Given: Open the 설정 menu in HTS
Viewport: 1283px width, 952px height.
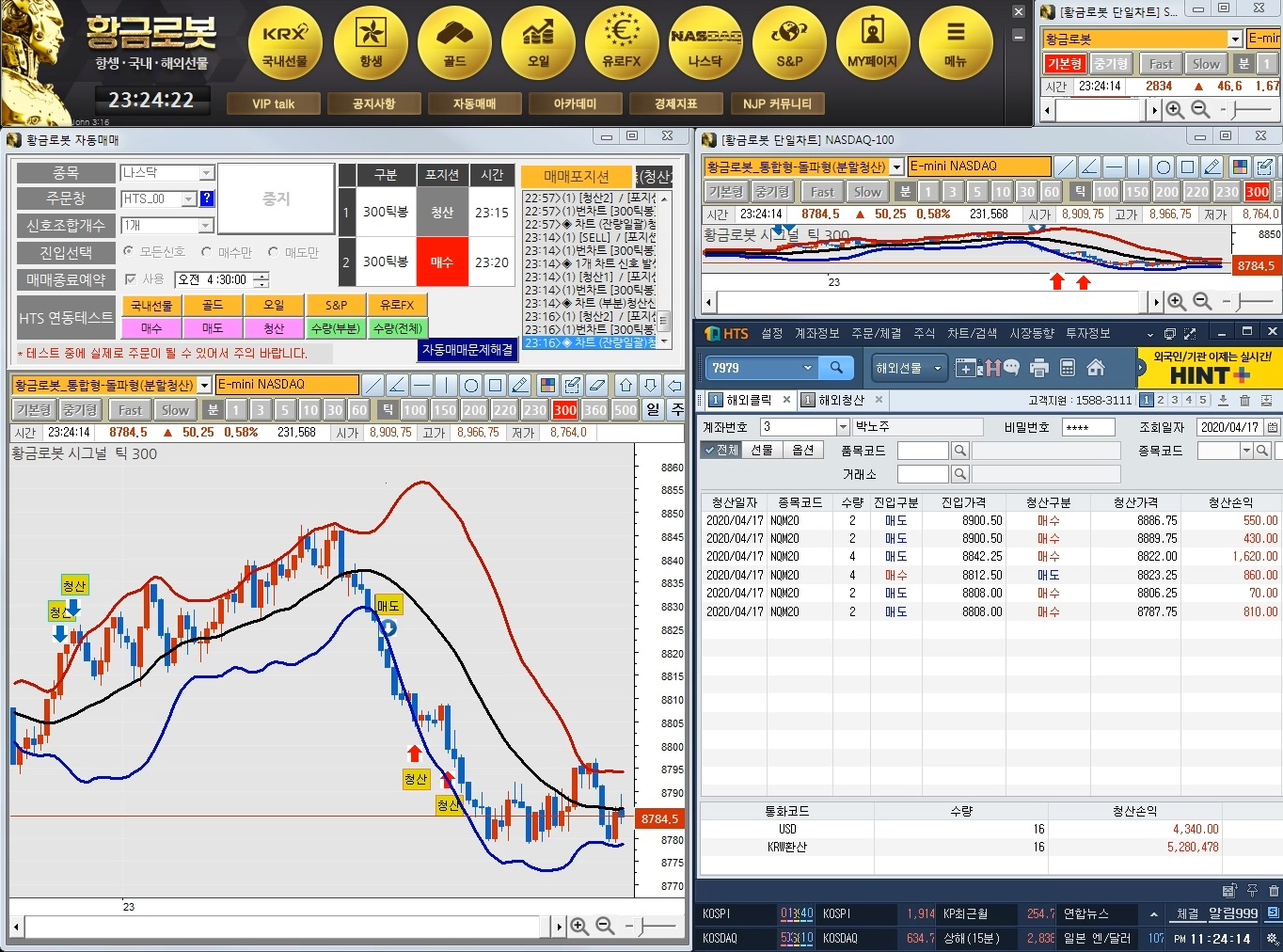Looking at the screenshot, I should [x=772, y=333].
